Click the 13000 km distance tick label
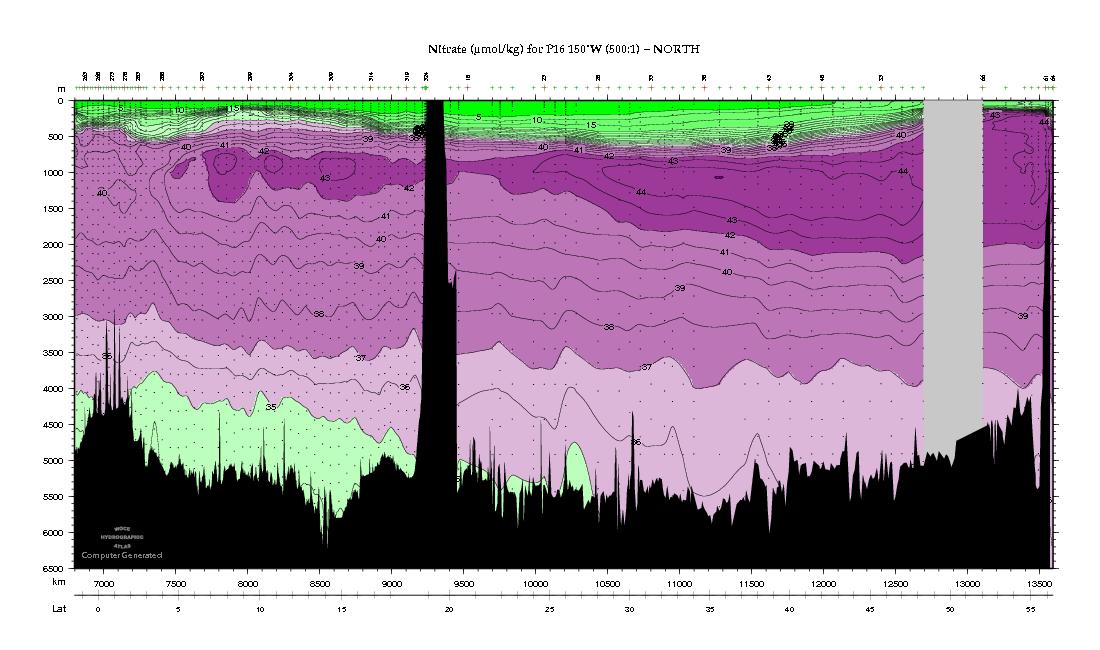 967,584
